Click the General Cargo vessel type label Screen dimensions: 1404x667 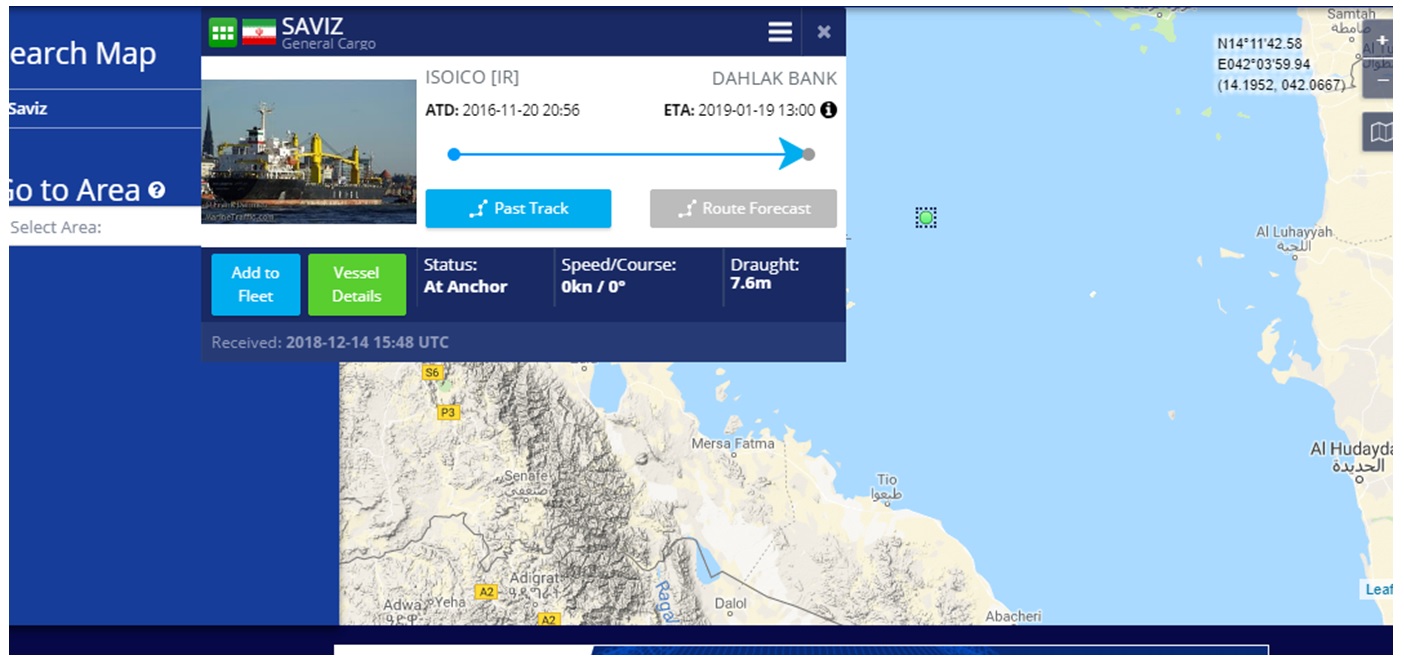[x=329, y=44]
